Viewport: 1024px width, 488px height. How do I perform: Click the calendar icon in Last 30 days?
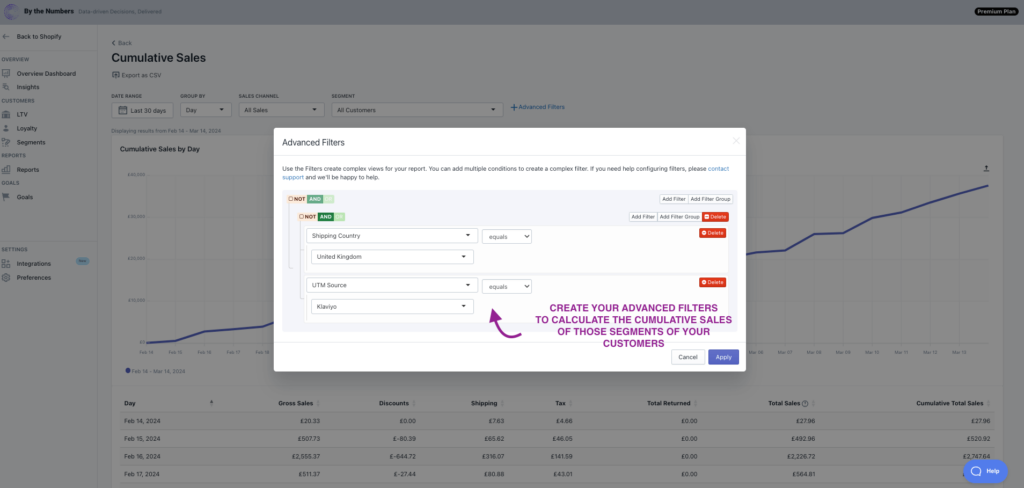point(123,110)
